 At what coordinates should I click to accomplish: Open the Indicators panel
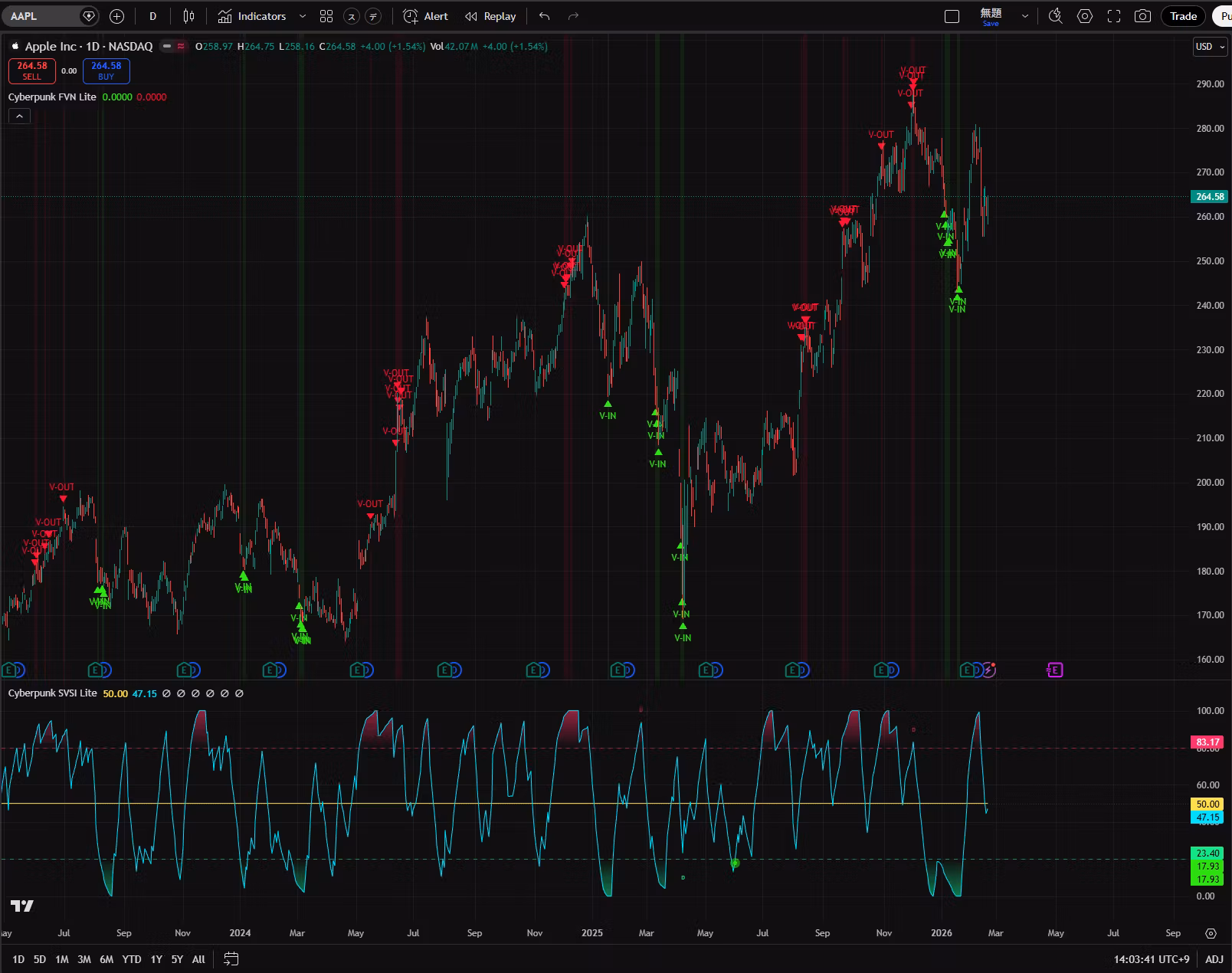[252, 16]
